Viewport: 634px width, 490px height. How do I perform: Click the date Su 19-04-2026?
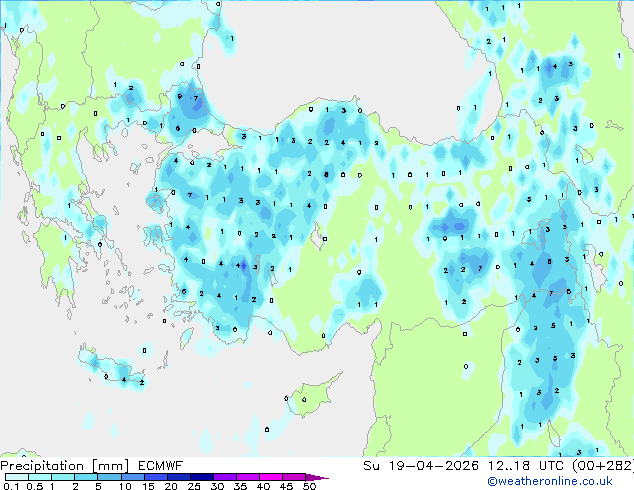(x=421, y=466)
